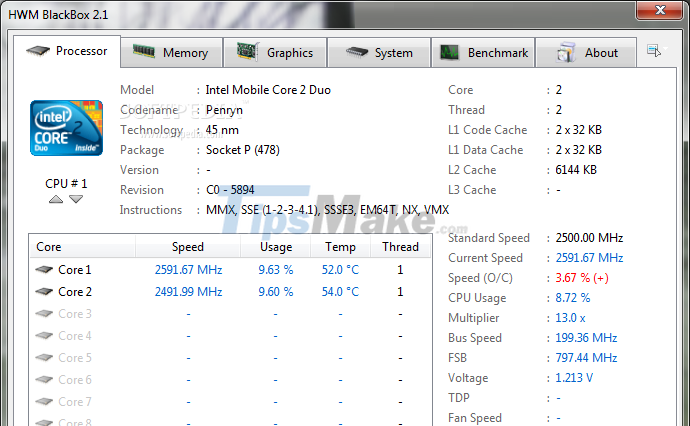Click revision value C0 - 5894

[230, 190]
